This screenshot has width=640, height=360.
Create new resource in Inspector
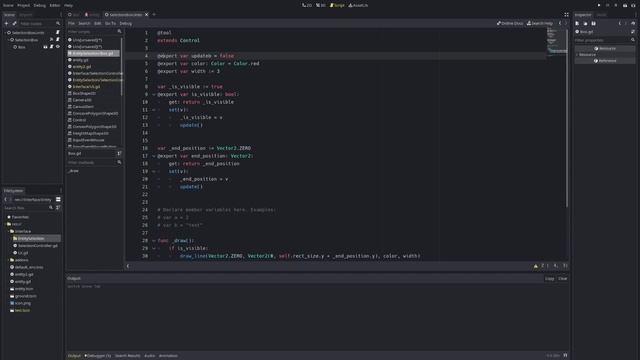[x=577, y=24]
